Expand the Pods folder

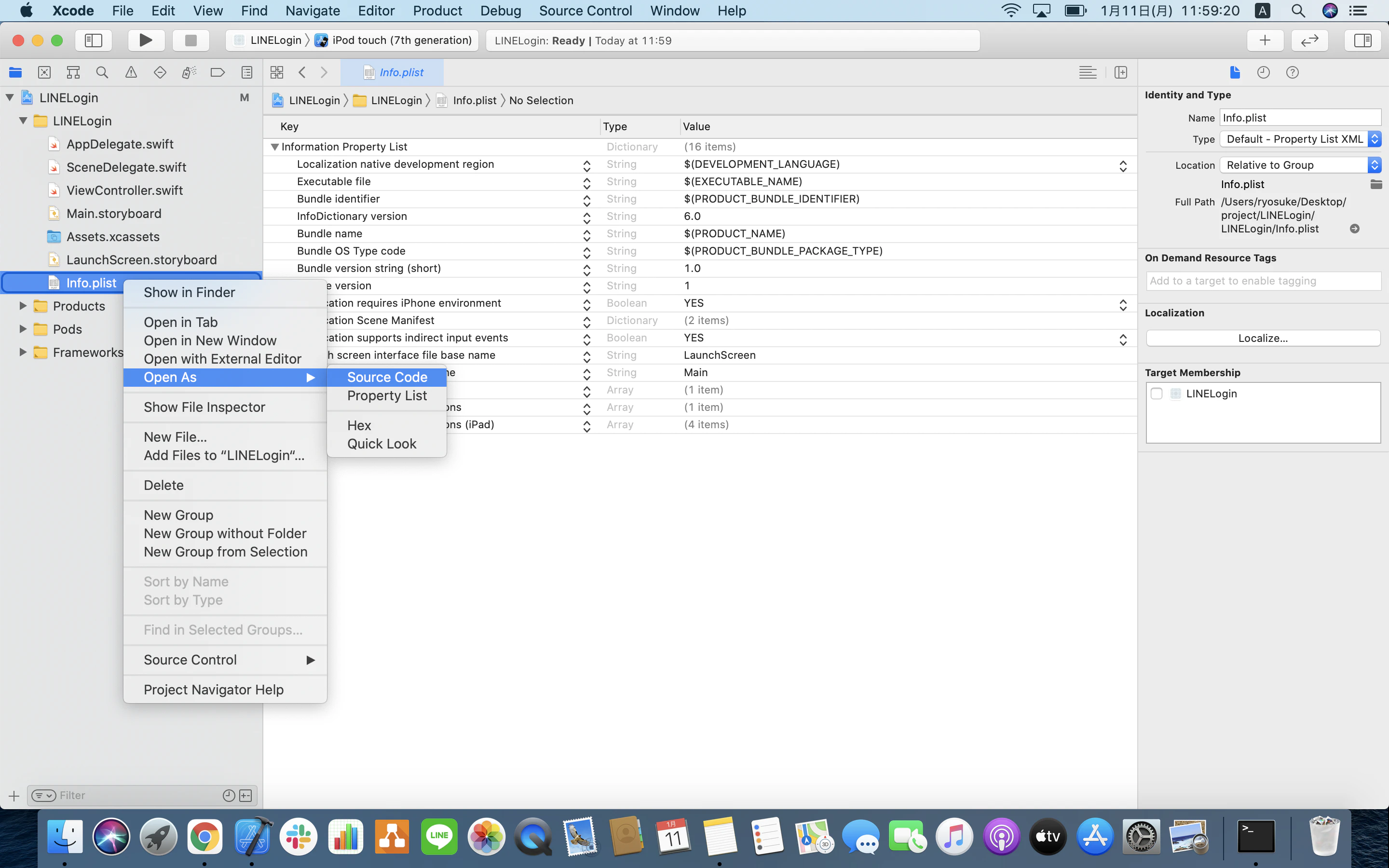coord(23,329)
